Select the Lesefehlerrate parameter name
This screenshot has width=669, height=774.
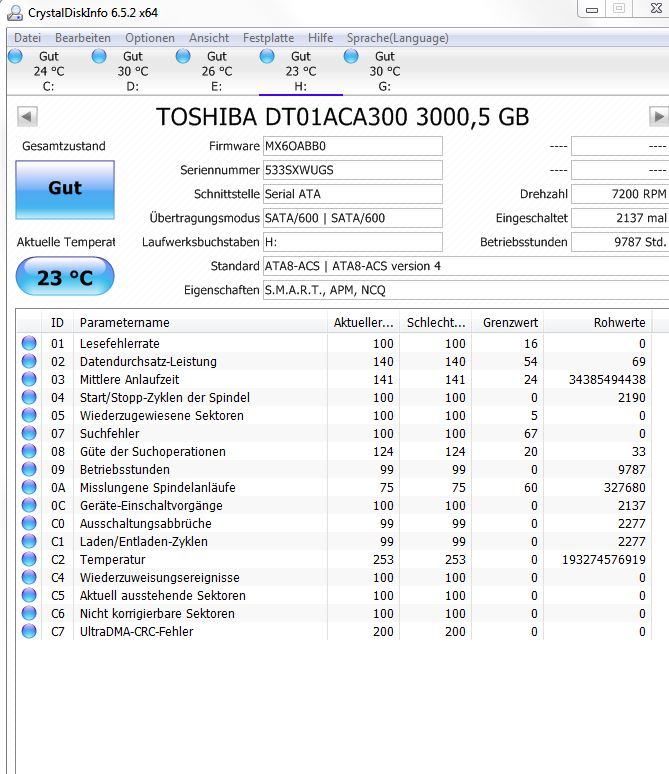coord(119,344)
